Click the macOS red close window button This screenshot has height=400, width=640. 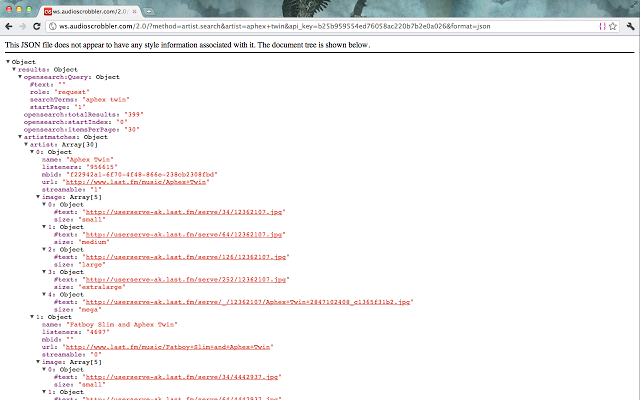[9, 9]
